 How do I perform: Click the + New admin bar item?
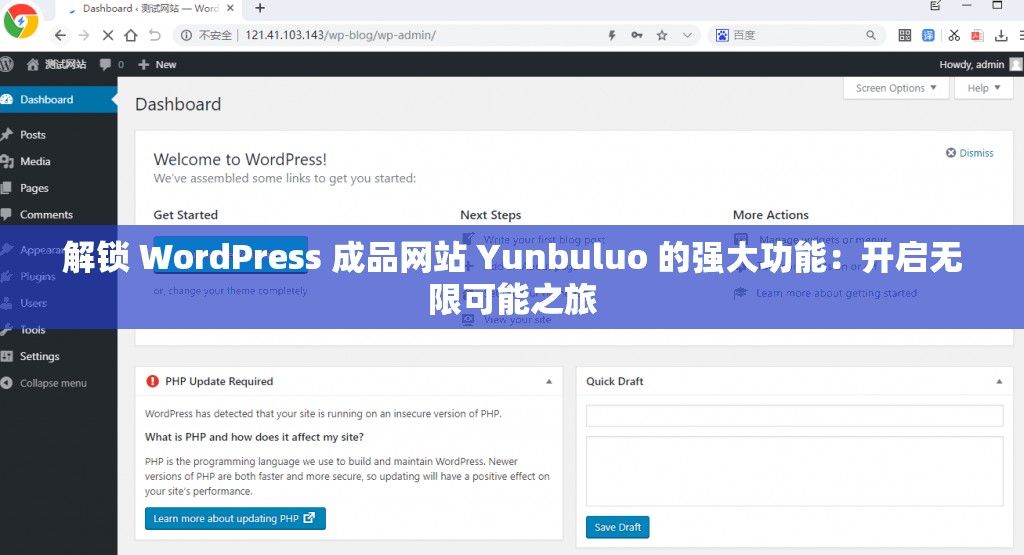(x=157, y=64)
